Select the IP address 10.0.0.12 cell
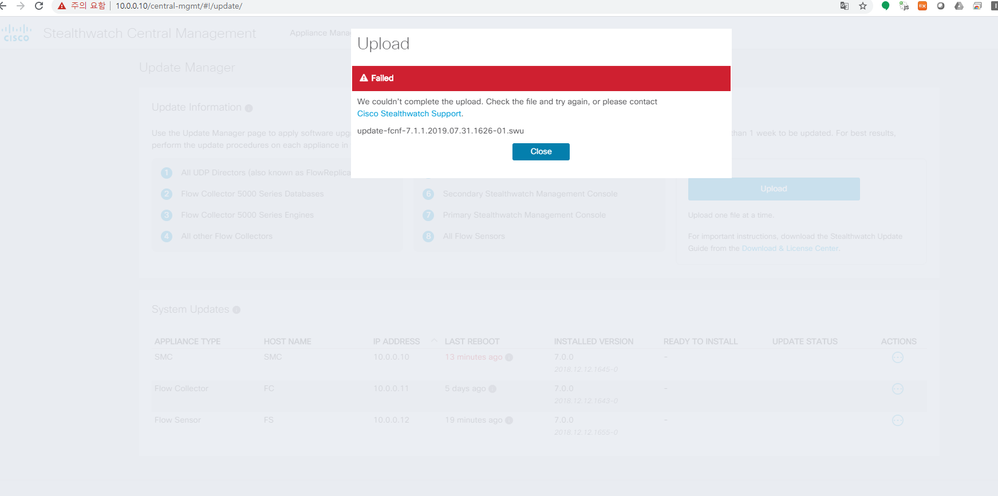 (391, 420)
